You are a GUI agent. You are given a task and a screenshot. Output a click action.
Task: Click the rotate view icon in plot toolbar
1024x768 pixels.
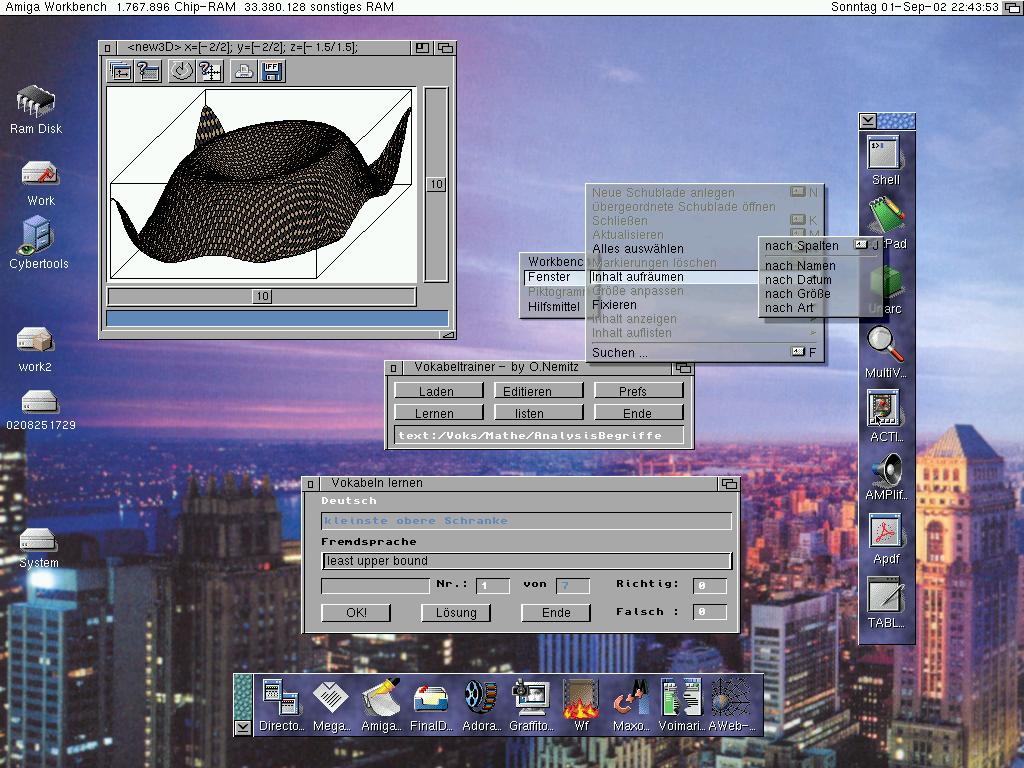(x=181, y=71)
